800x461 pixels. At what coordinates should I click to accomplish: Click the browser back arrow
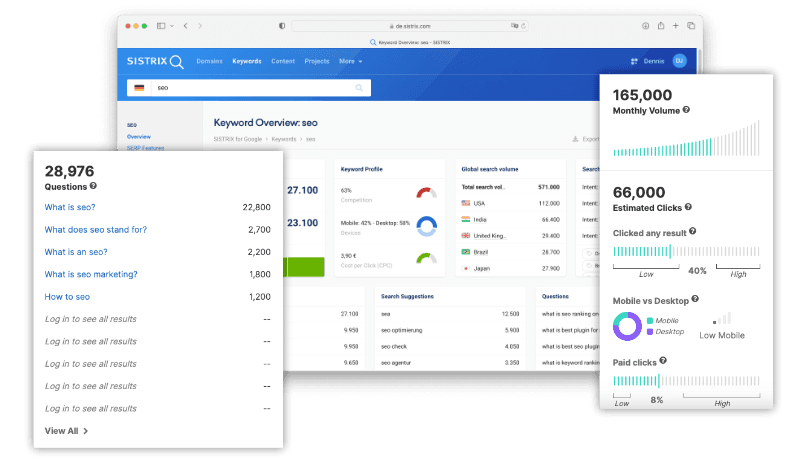184,25
